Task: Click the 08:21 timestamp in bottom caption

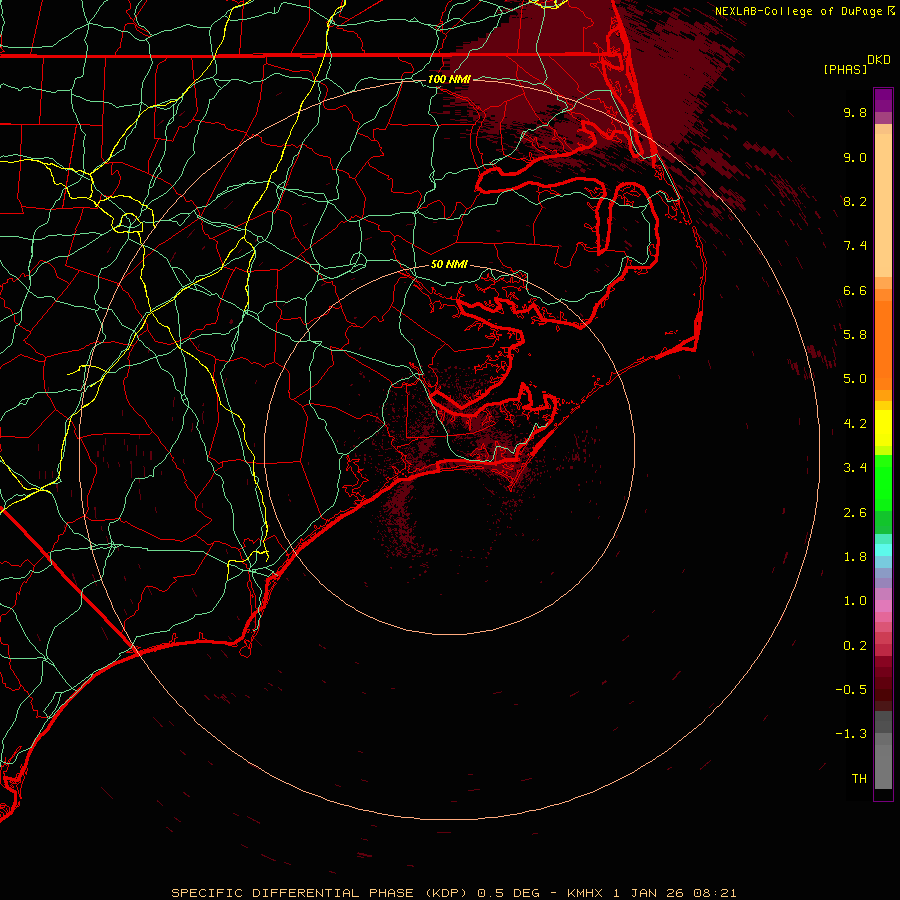Action: [715, 893]
